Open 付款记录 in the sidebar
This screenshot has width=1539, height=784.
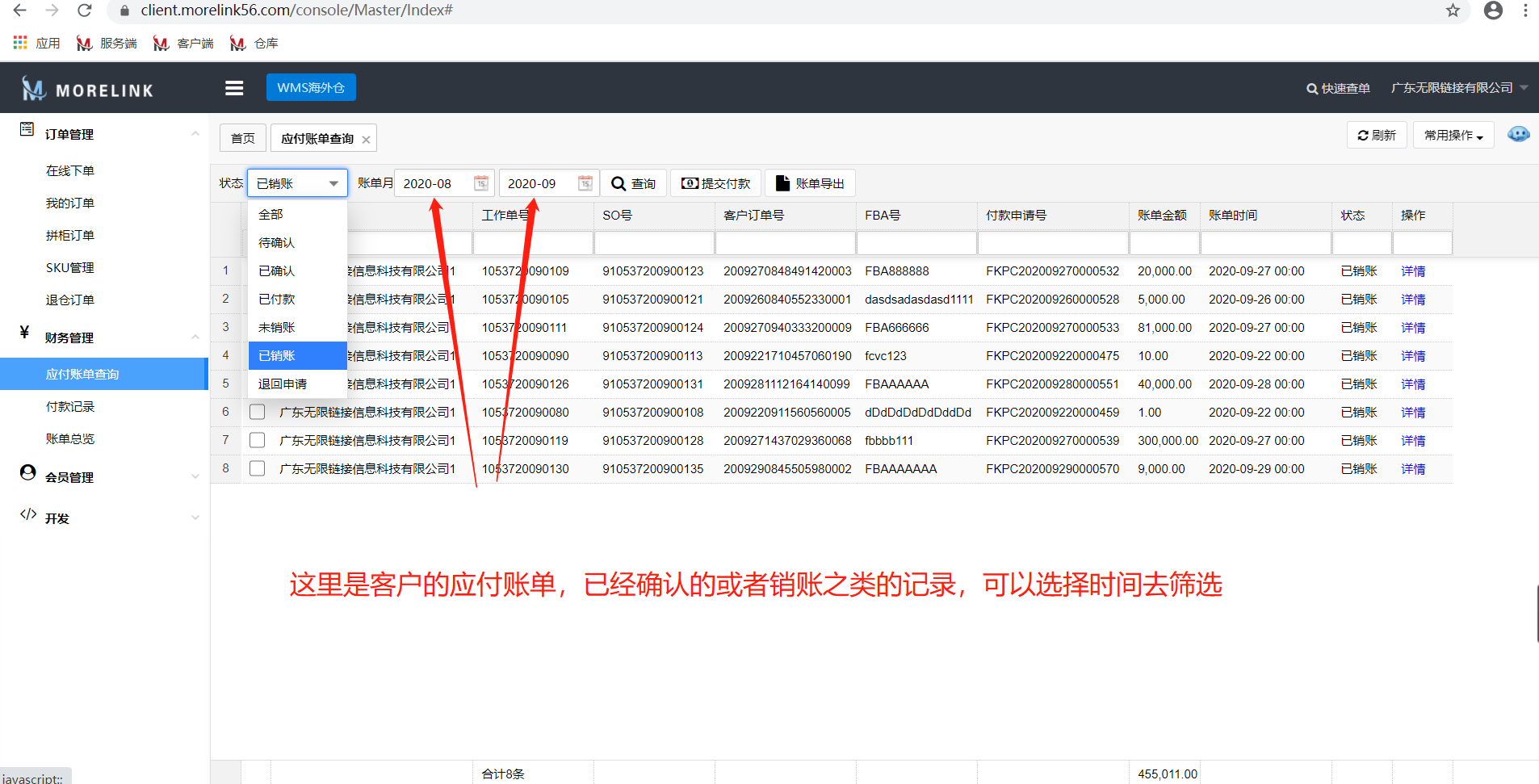coord(70,406)
